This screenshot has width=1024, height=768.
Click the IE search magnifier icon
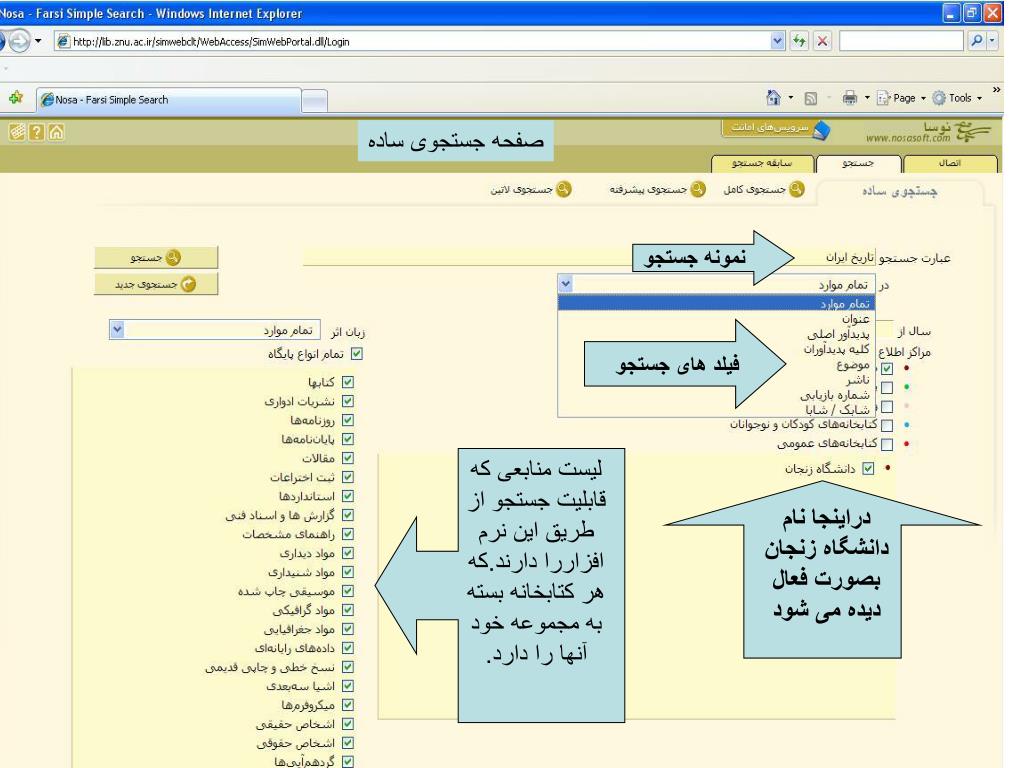pos(976,41)
